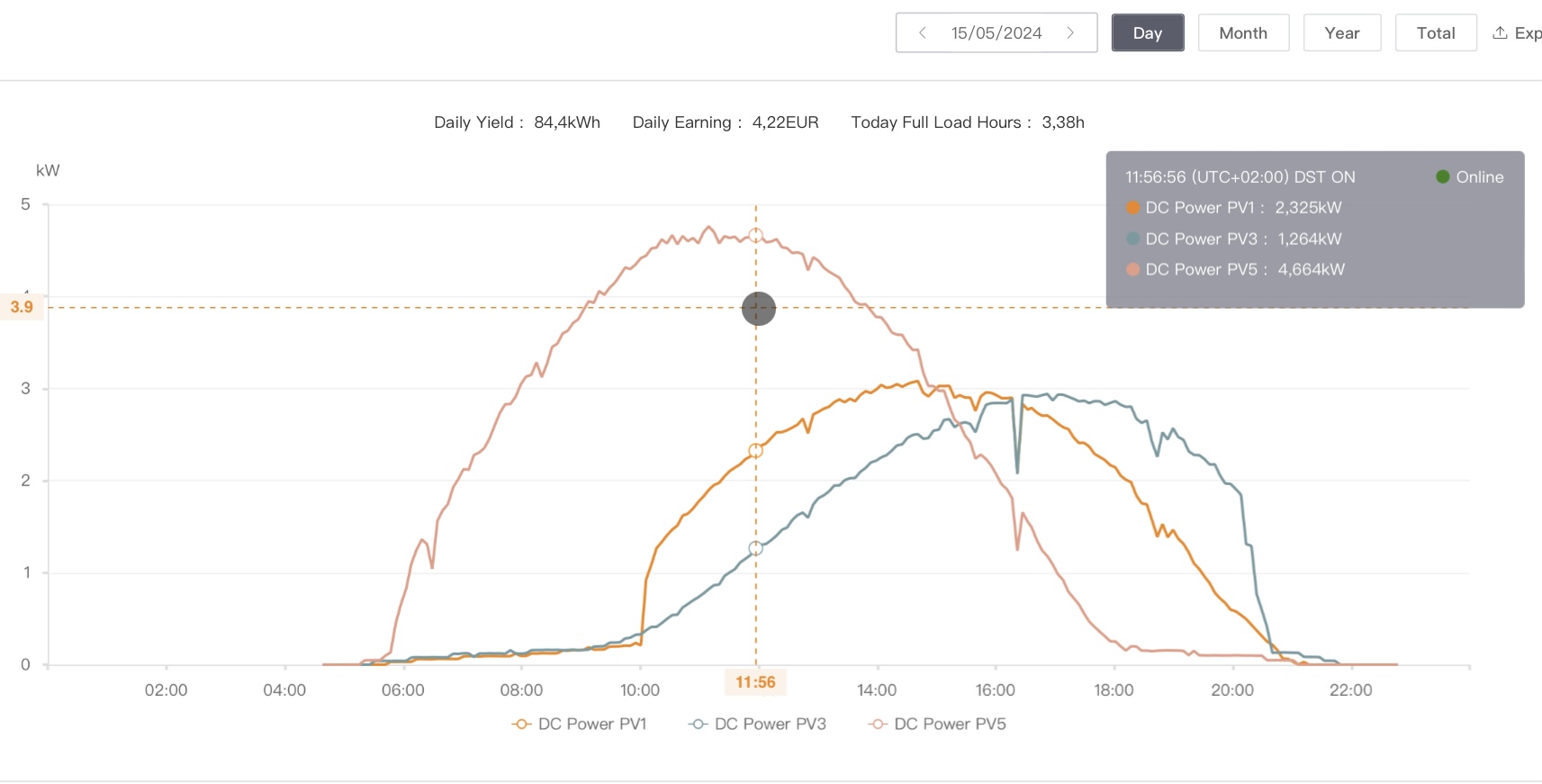Click orange PV1 swatch in tooltip
The height and width of the screenshot is (784, 1542).
pos(1132,208)
